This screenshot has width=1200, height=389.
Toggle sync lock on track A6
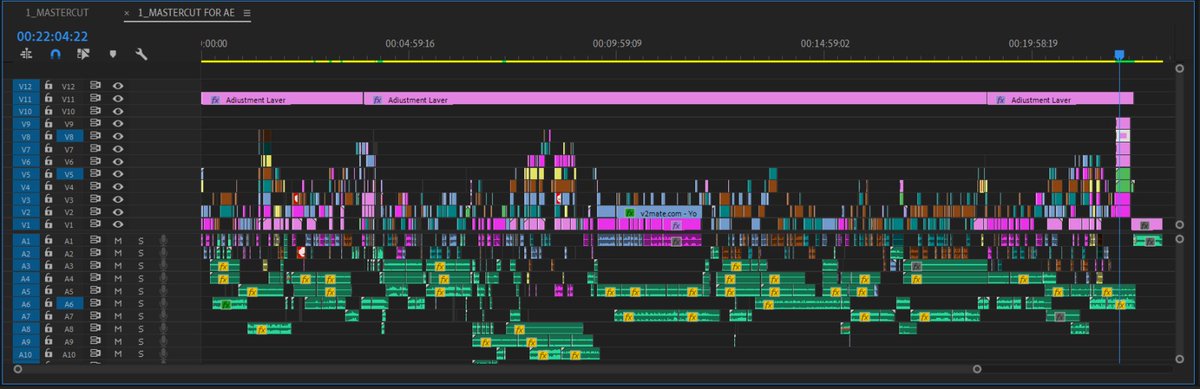click(96, 303)
